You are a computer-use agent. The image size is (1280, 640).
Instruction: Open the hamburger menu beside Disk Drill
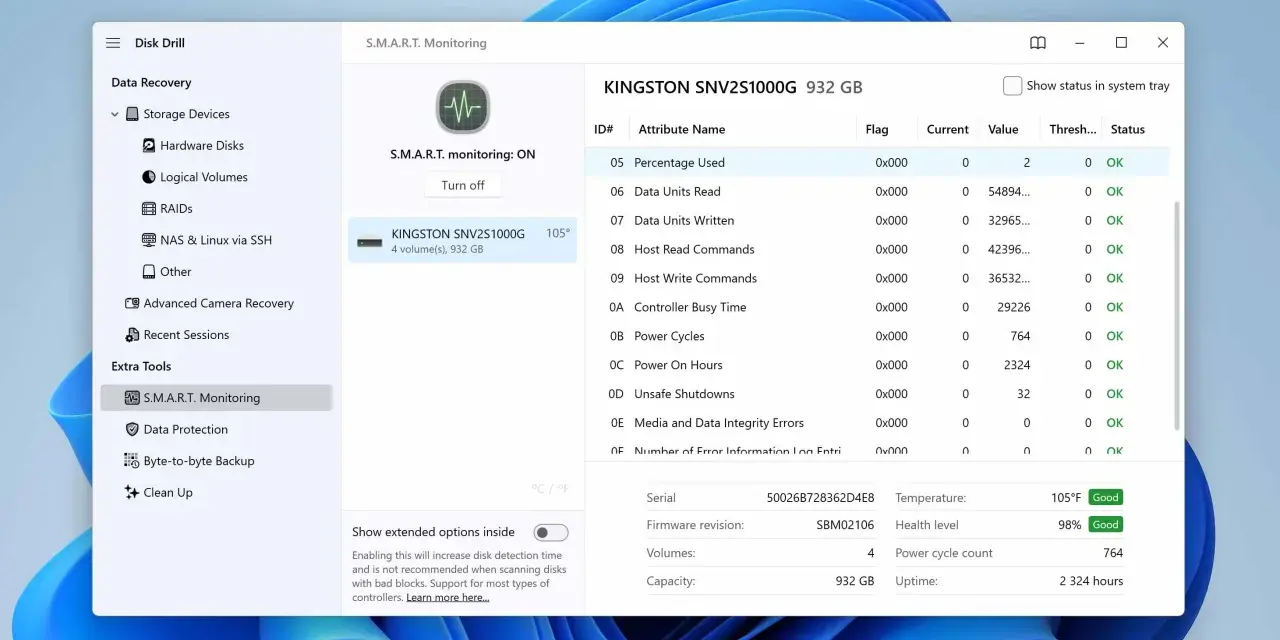pos(113,43)
